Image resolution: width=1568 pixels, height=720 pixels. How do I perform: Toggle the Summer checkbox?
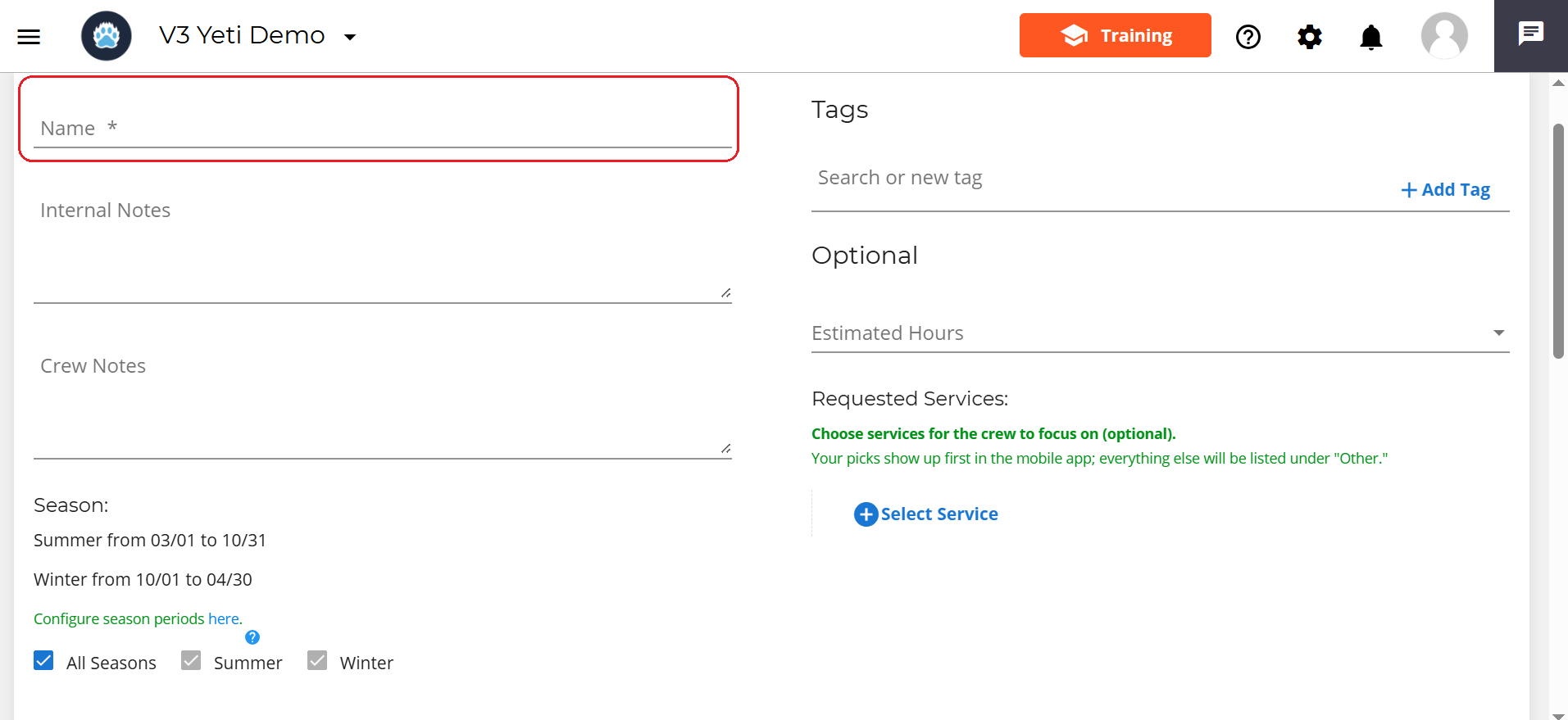tap(191, 660)
